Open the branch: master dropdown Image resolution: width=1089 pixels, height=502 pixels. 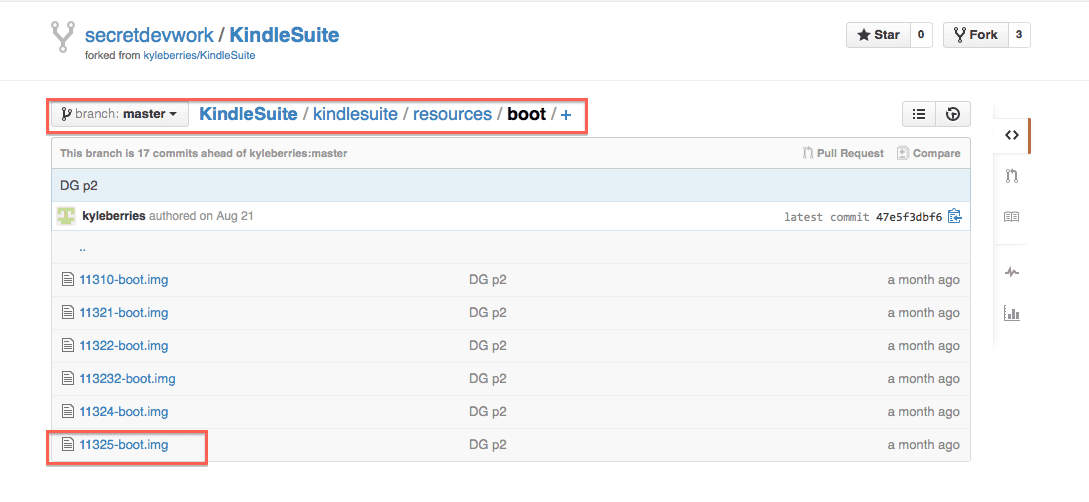[120, 114]
